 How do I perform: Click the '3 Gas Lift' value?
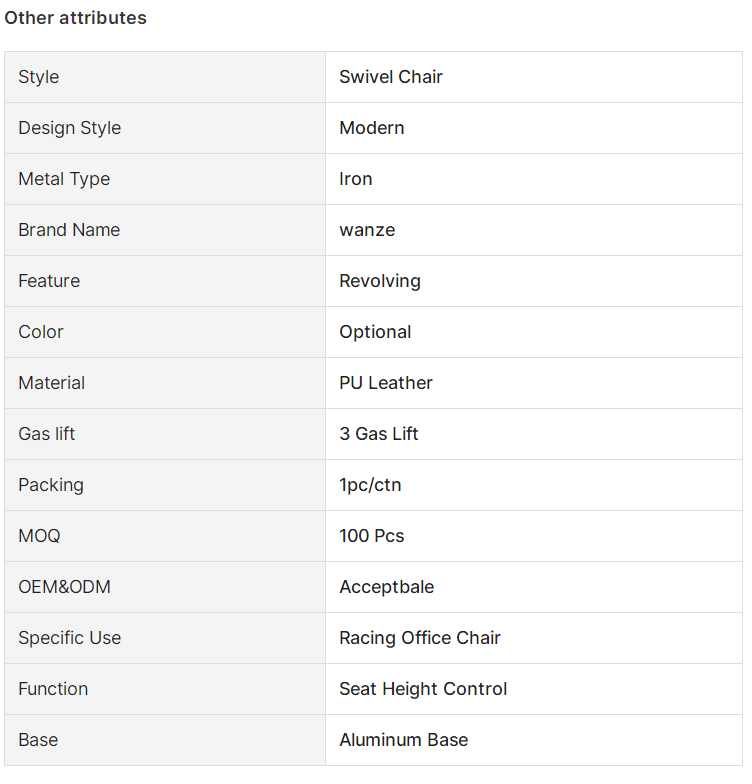[x=378, y=434]
